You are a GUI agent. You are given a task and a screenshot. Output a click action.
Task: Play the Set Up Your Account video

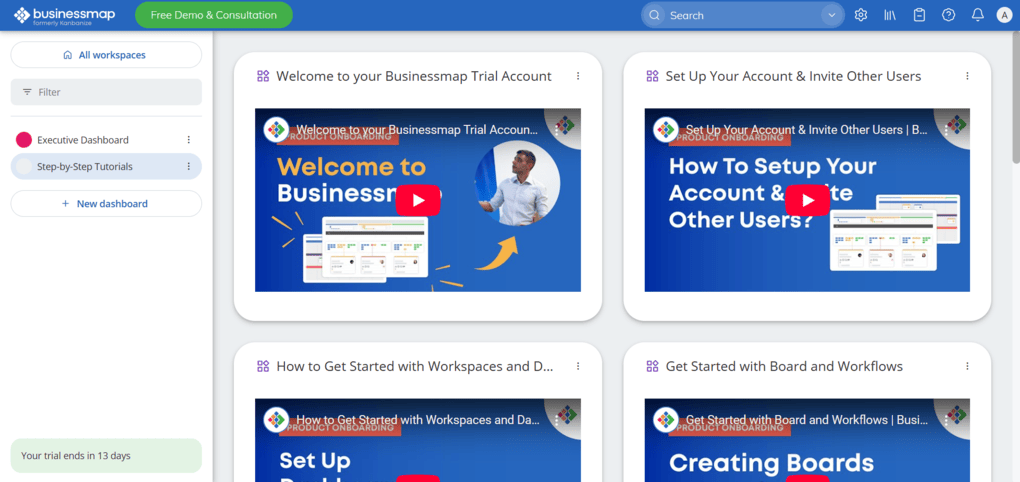tap(806, 200)
